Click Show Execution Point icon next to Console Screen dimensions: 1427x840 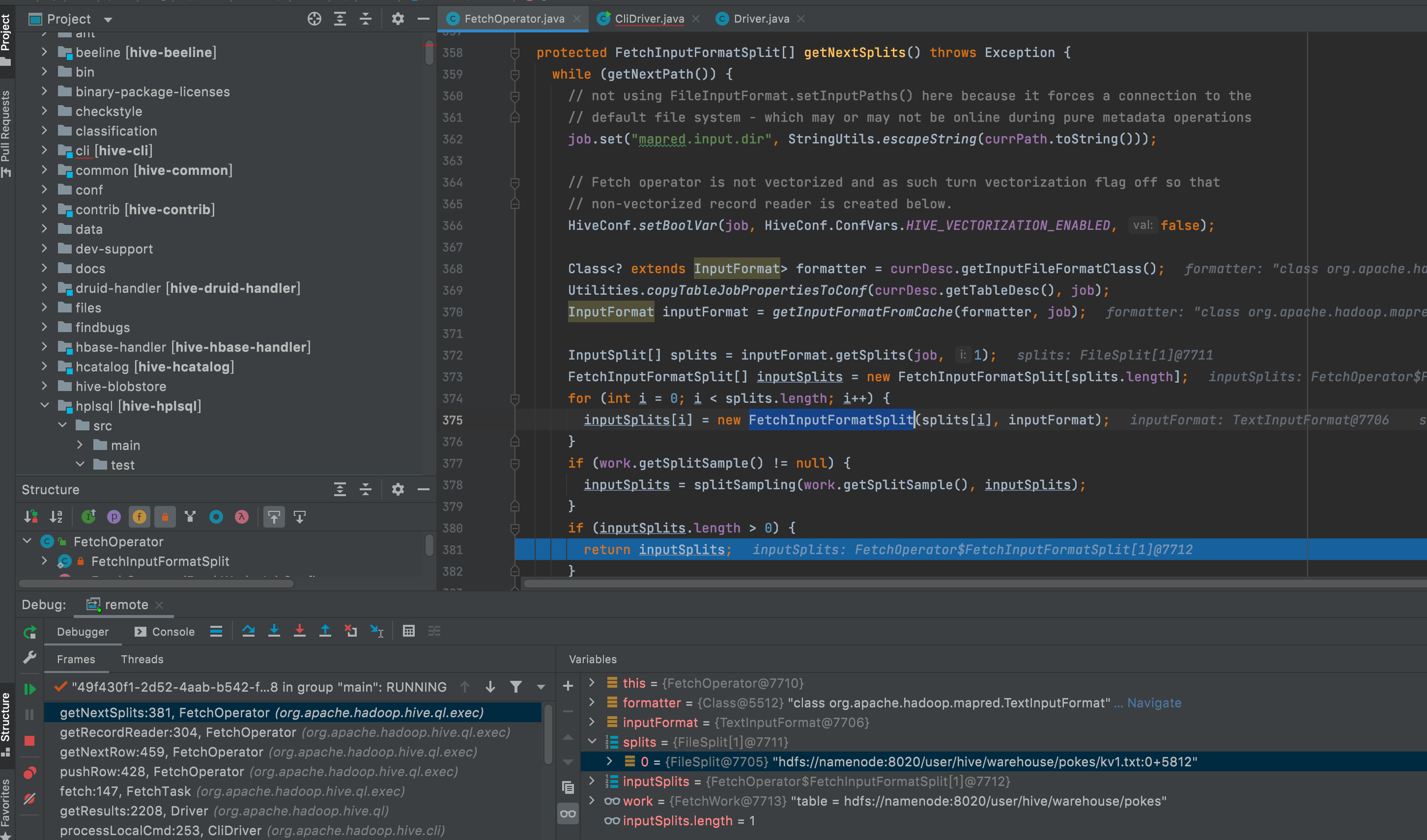pos(216,631)
